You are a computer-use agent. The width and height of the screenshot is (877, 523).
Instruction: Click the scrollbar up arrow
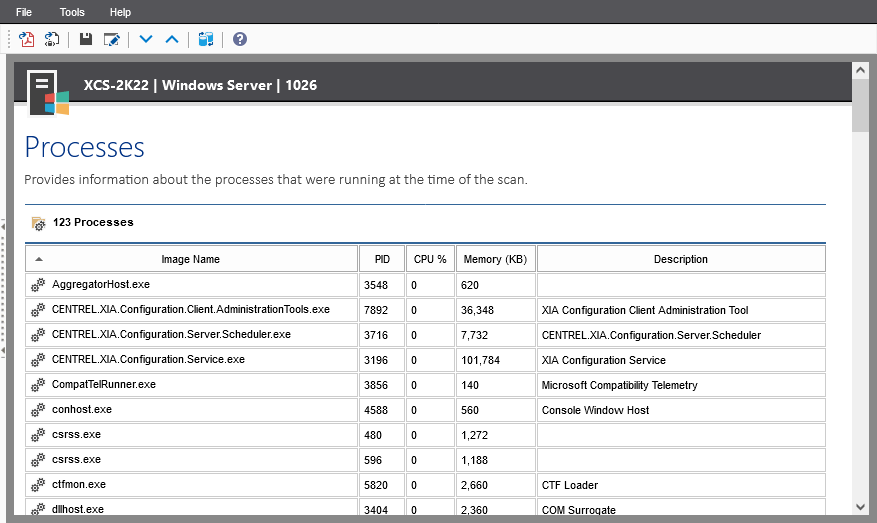click(860, 70)
